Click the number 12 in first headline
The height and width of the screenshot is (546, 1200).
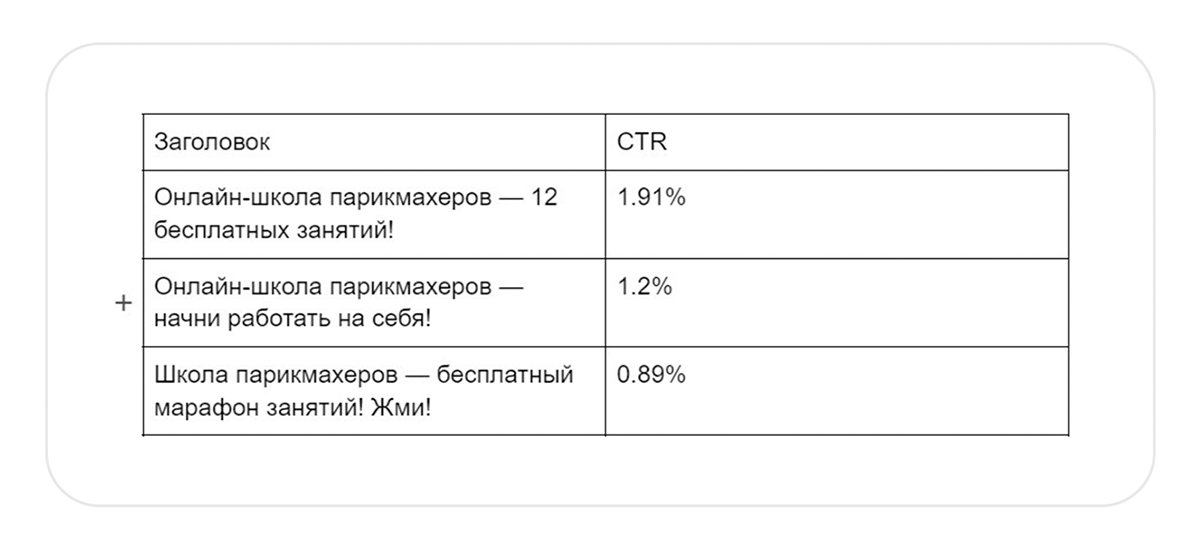tap(544, 198)
